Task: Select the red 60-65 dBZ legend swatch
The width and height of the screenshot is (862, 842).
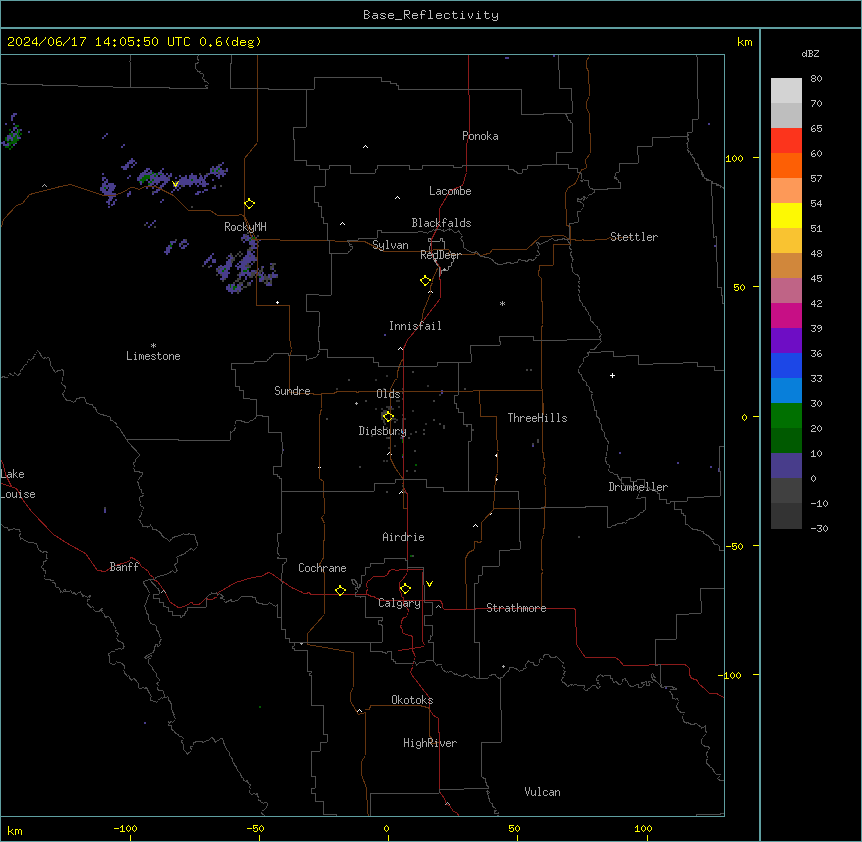Action: (x=786, y=141)
